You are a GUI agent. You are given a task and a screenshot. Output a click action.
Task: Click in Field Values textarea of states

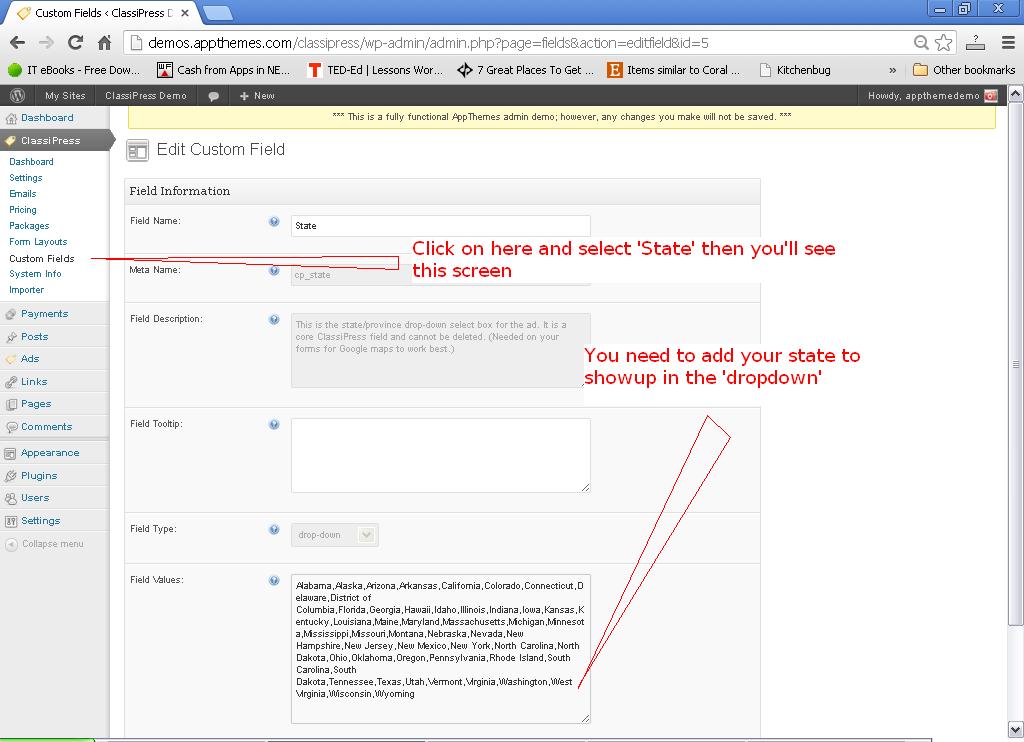tap(441, 649)
